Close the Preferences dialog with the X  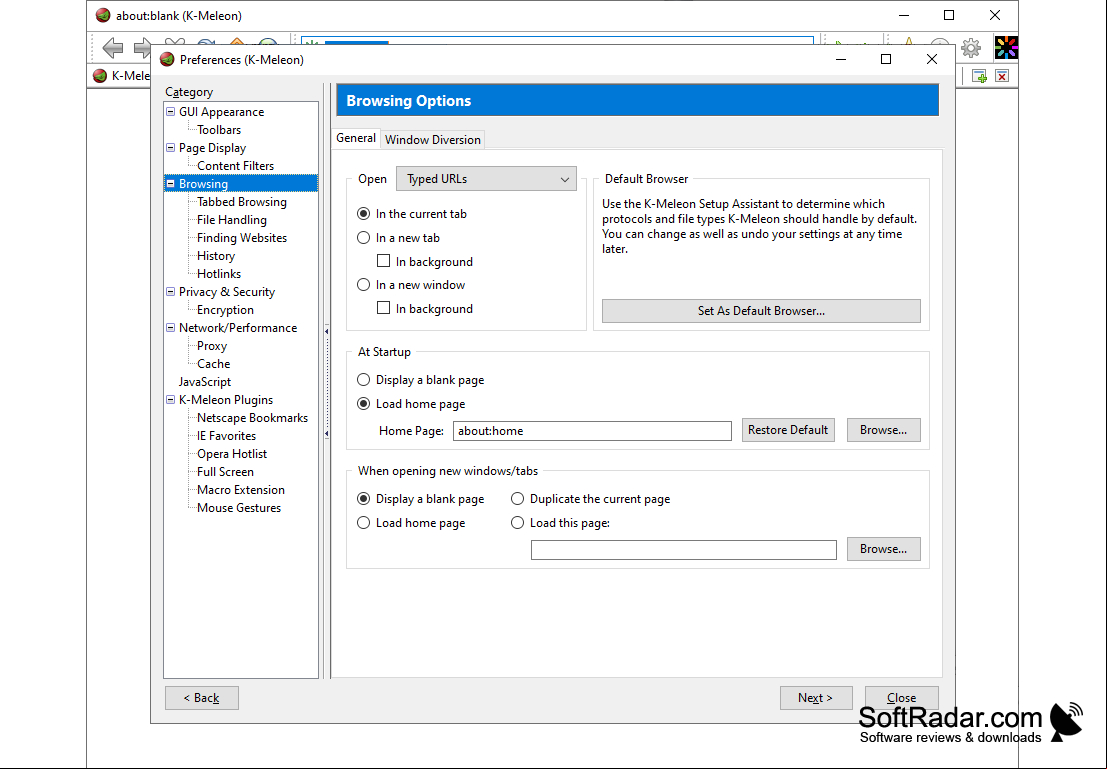(932, 59)
